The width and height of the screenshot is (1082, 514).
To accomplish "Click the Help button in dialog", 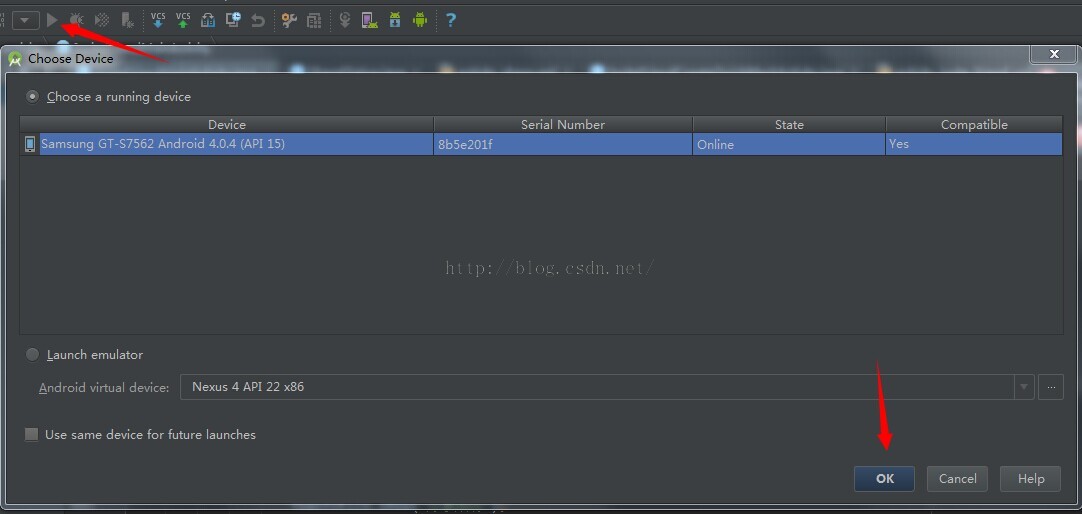I will (1030, 479).
